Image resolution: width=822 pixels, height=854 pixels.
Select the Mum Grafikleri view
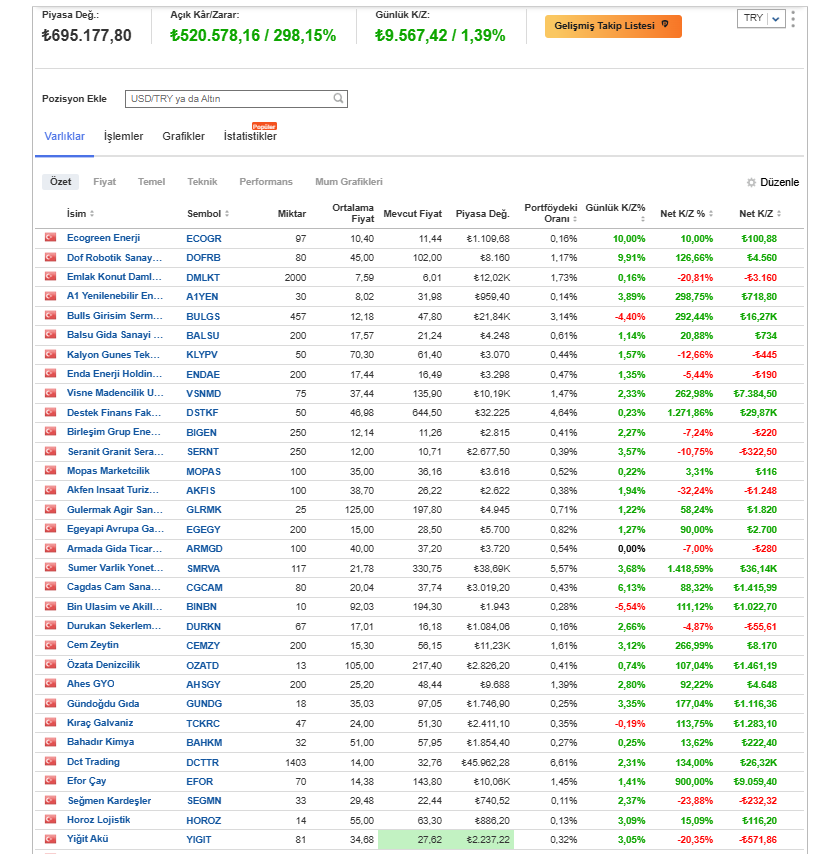(349, 182)
